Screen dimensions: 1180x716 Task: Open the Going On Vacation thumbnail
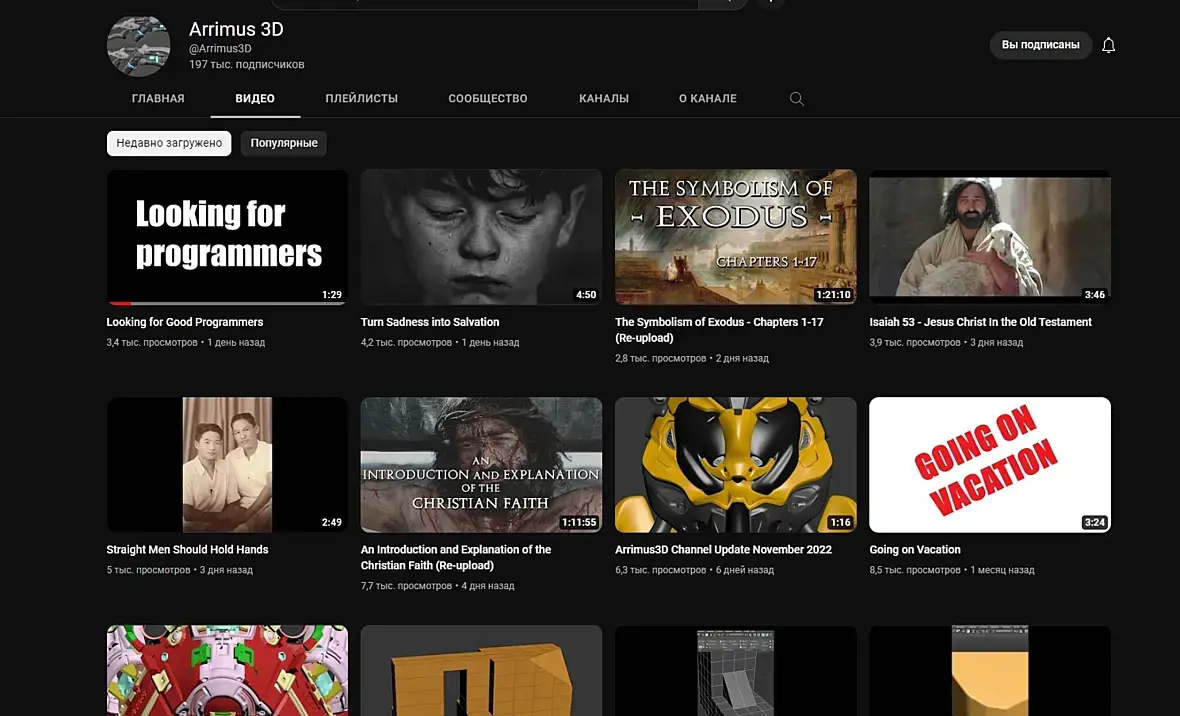tap(990, 465)
